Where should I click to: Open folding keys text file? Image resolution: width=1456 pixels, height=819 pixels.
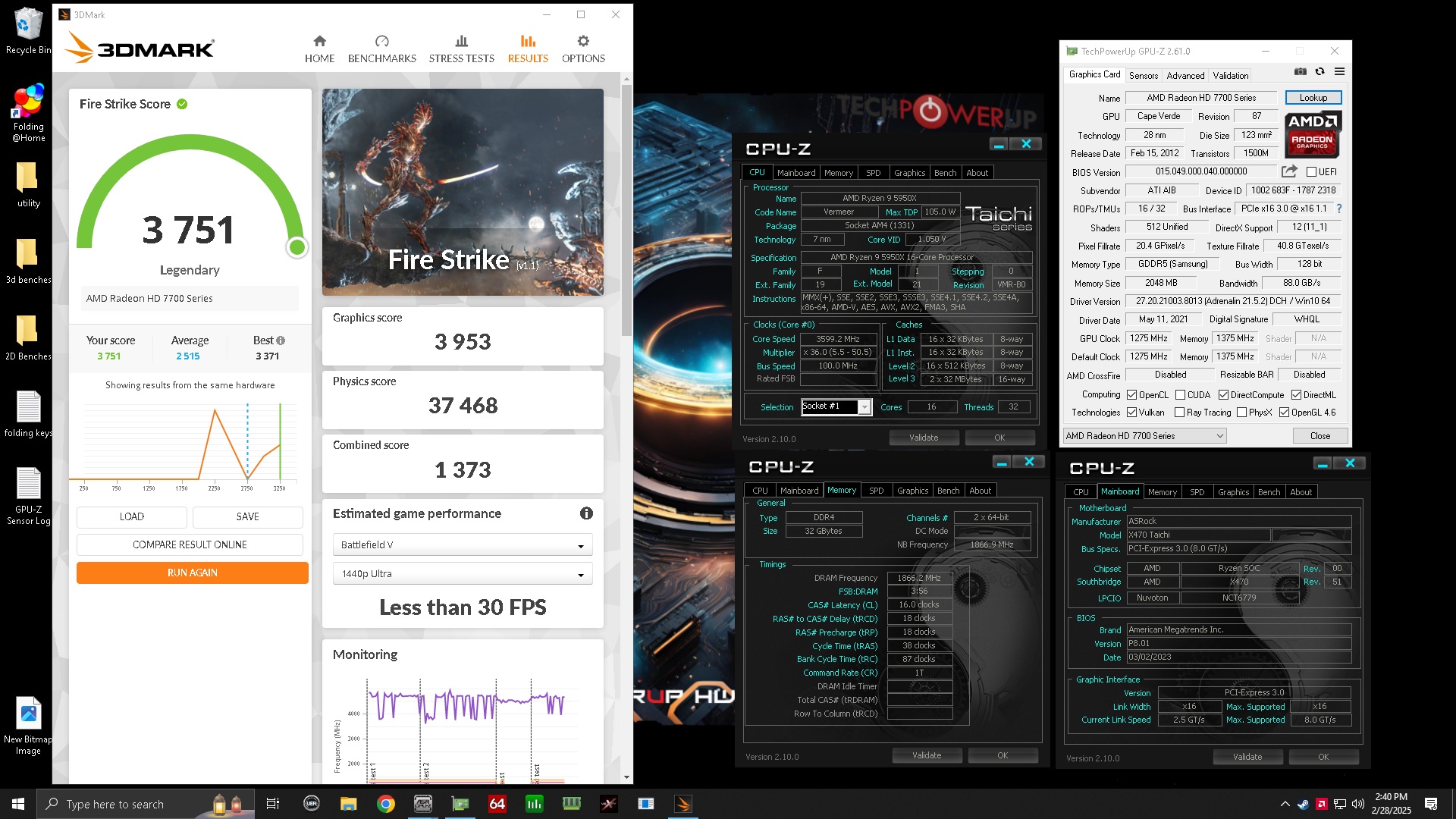(28, 414)
